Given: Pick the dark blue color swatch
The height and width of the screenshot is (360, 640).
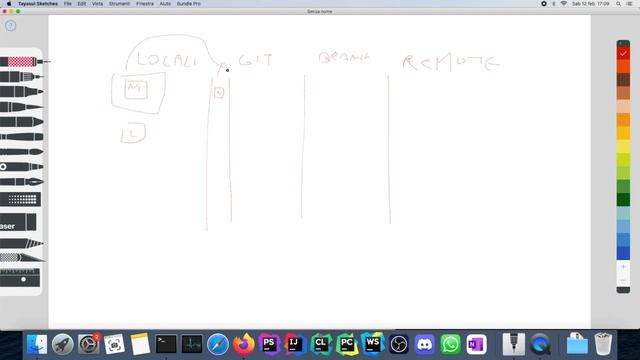Looking at the screenshot, I should tap(623, 253).
